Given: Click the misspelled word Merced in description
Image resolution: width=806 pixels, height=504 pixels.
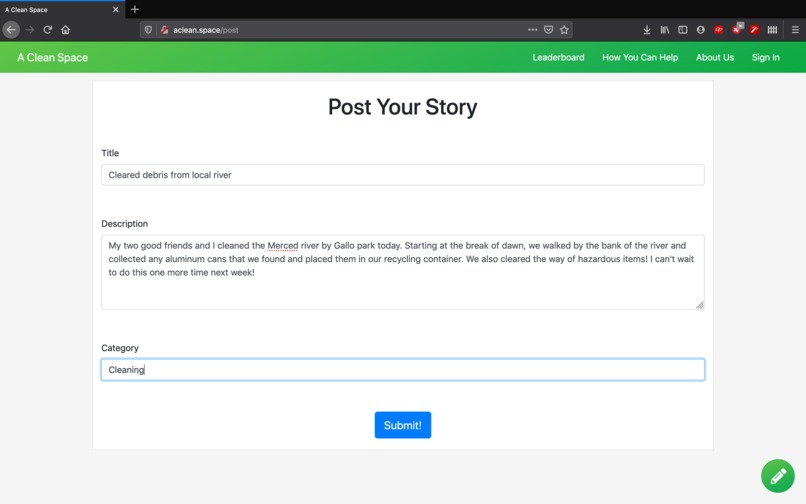Looking at the screenshot, I should pos(283,246).
